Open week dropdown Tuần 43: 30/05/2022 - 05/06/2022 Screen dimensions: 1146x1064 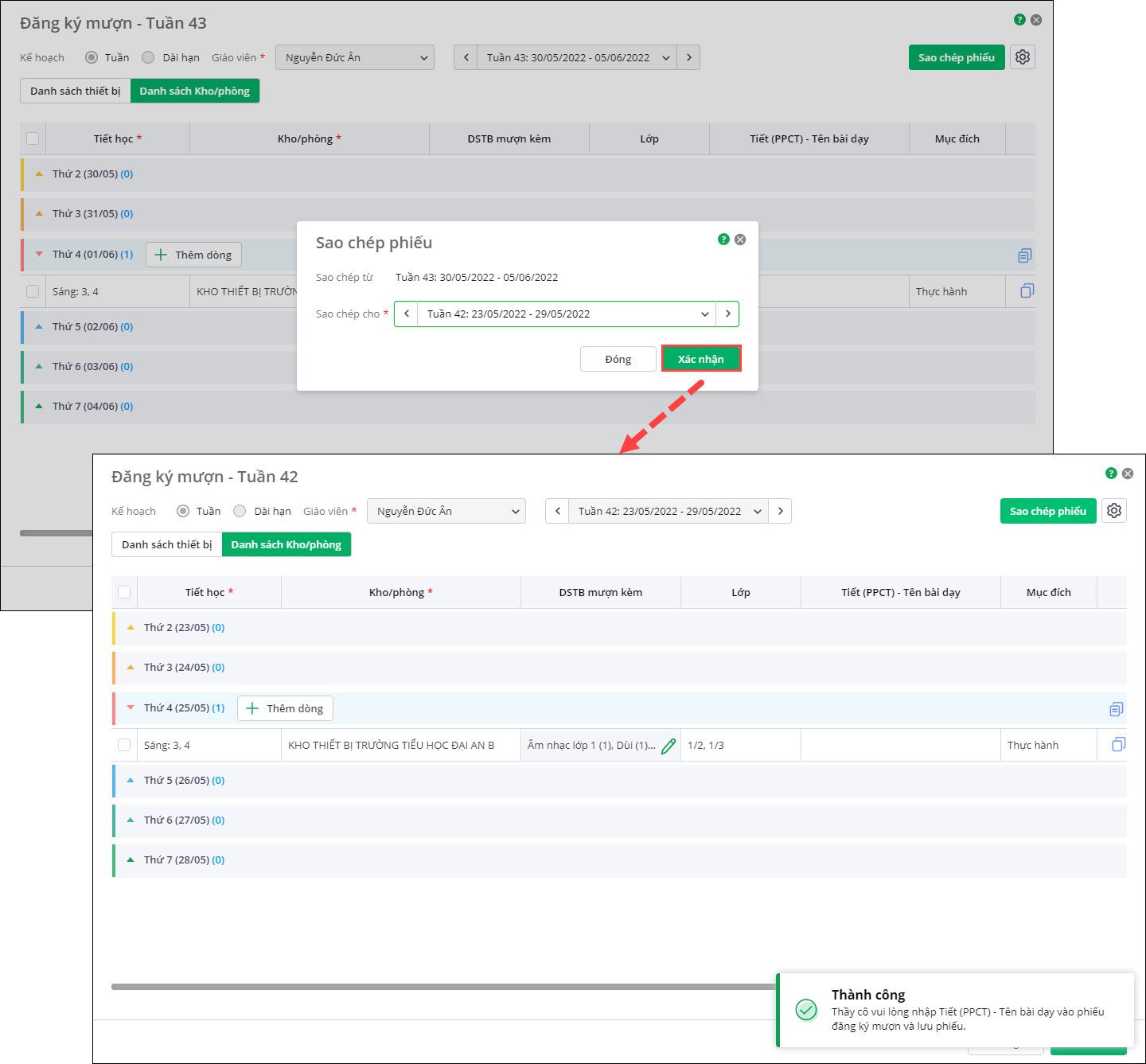click(x=577, y=57)
